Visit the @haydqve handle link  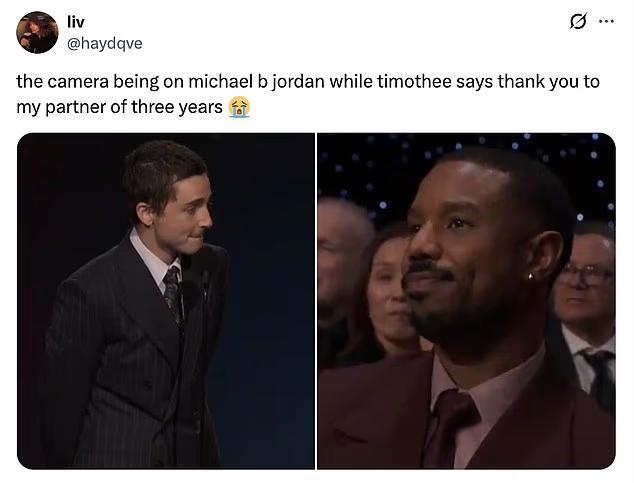(104, 43)
